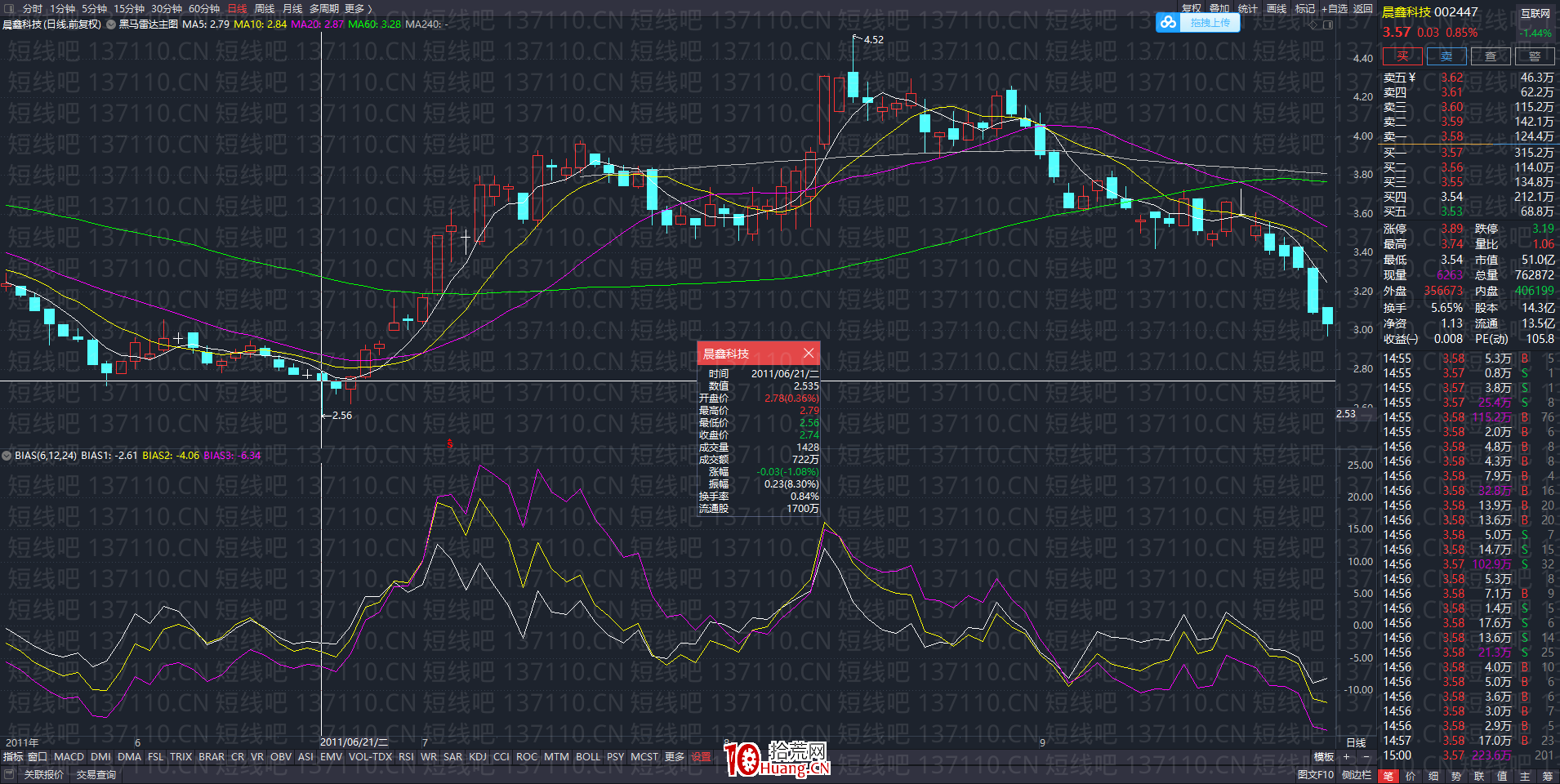Select the MACD indicator
Screen dimensions: 1560x784
[69, 757]
